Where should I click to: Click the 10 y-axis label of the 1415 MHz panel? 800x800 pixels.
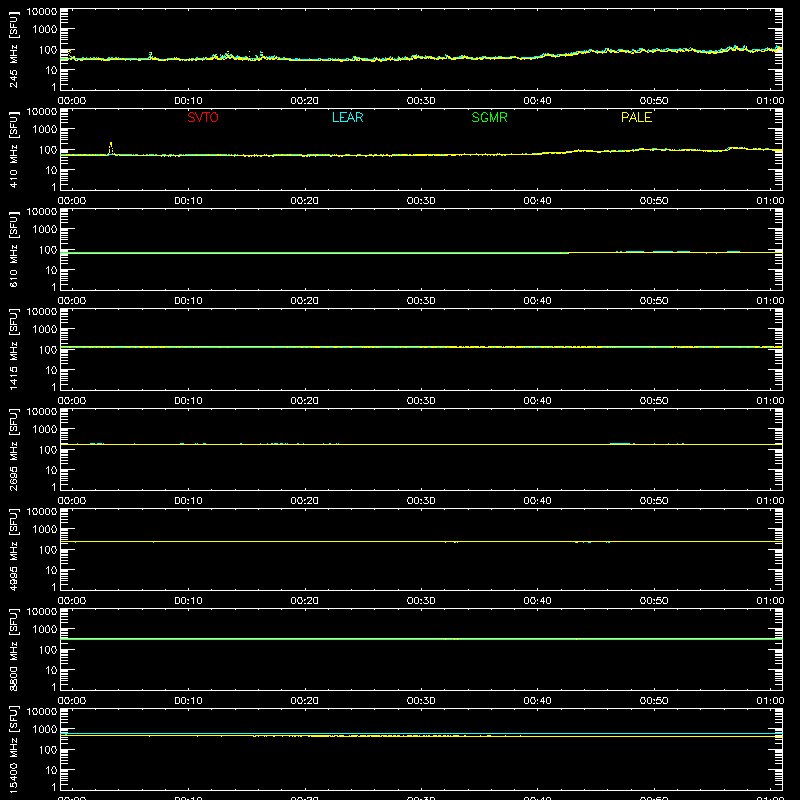tap(51, 370)
